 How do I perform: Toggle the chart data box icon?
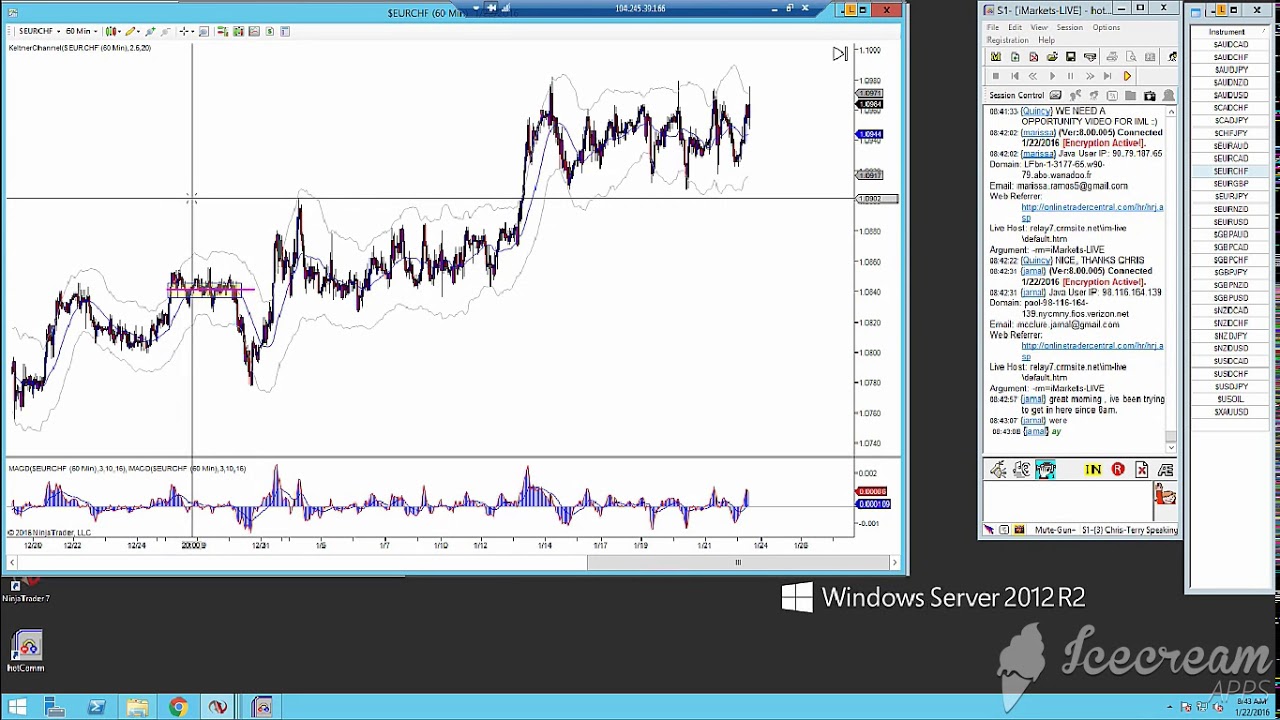[204, 31]
